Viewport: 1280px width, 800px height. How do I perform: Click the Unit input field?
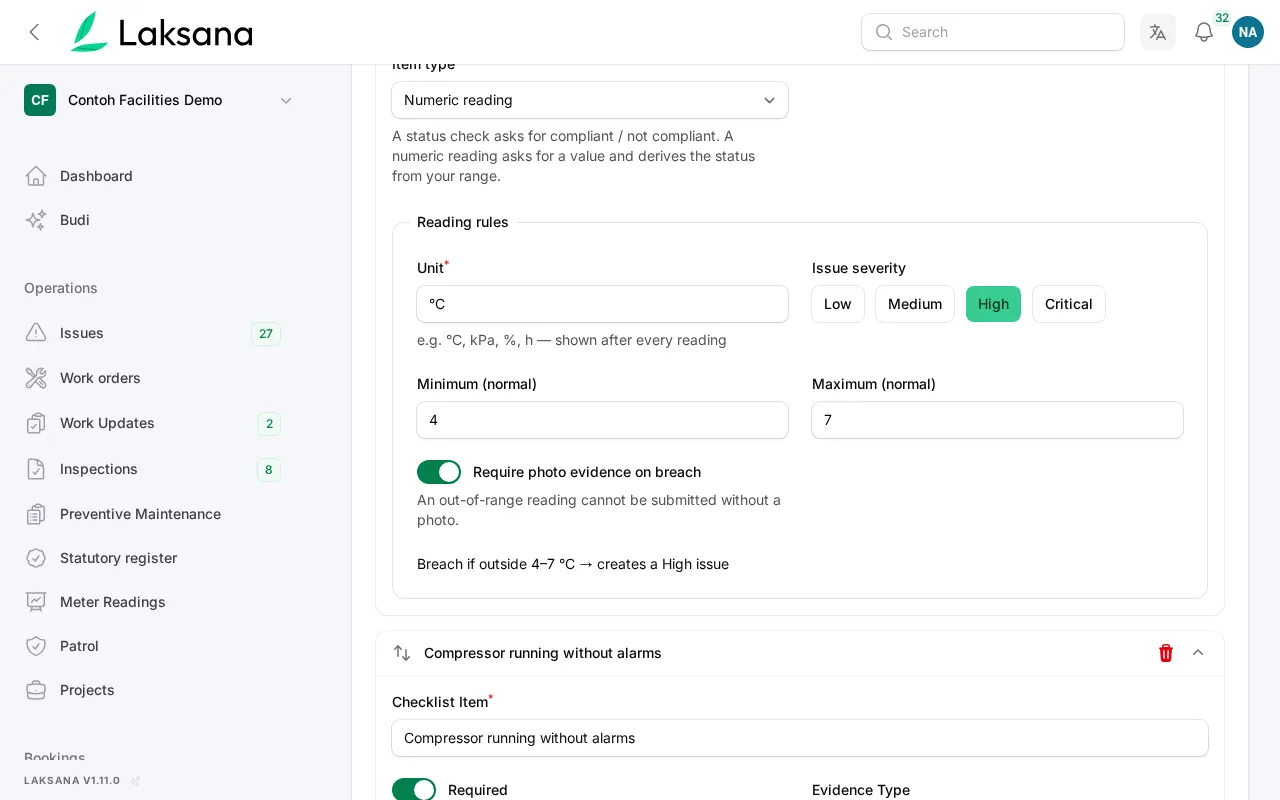602,304
